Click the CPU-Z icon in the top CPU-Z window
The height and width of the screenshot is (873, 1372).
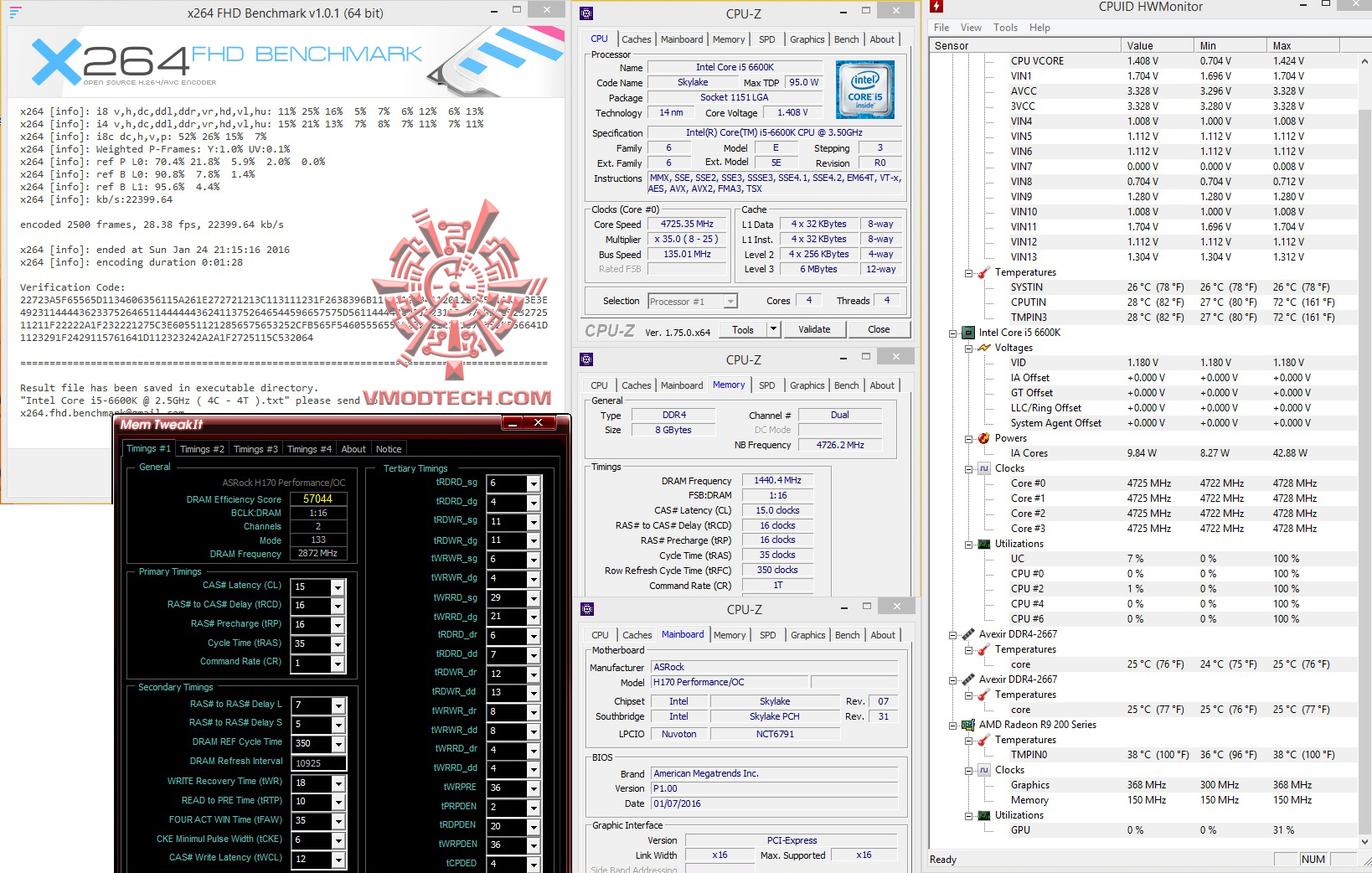[x=586, y=13]
